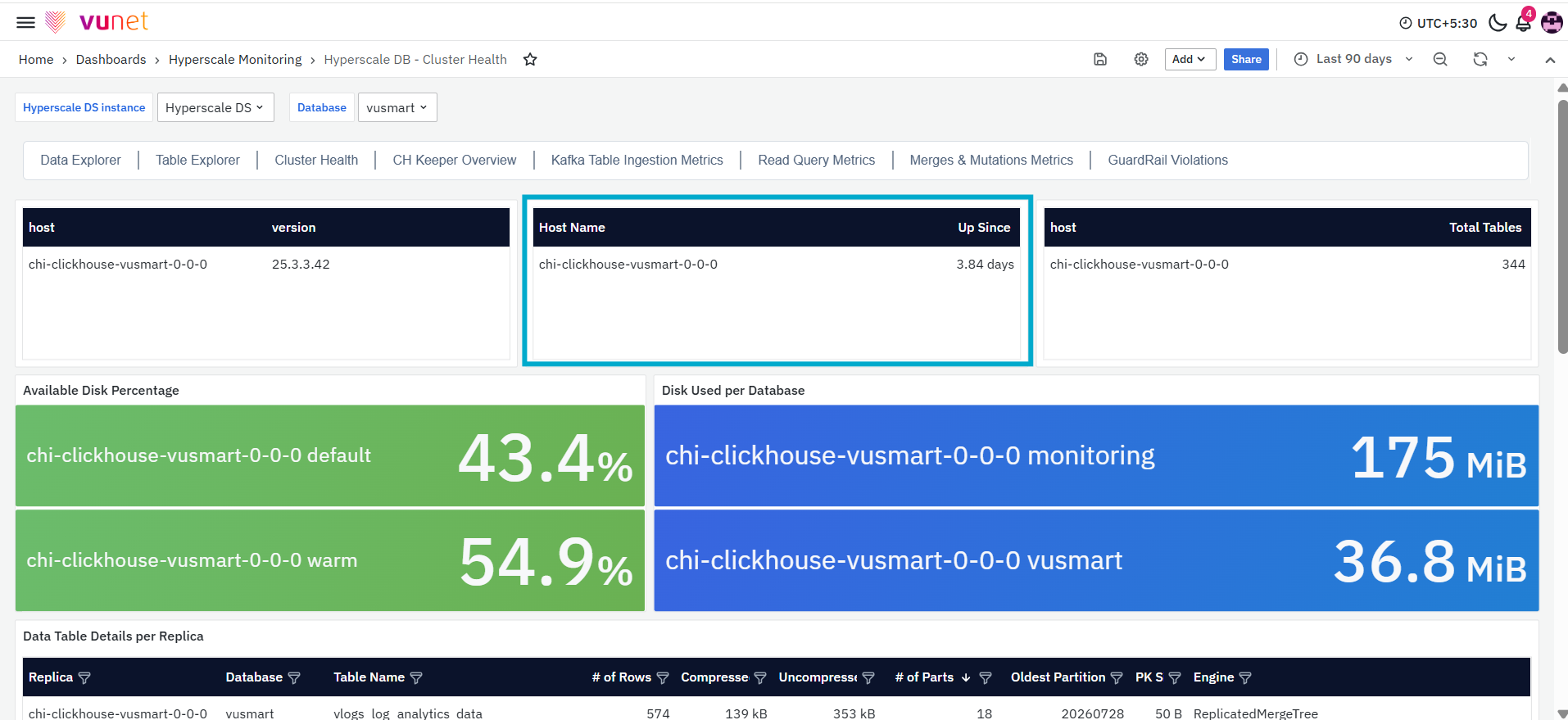Go to Dashboards breadcrumb

coord(111,60)
